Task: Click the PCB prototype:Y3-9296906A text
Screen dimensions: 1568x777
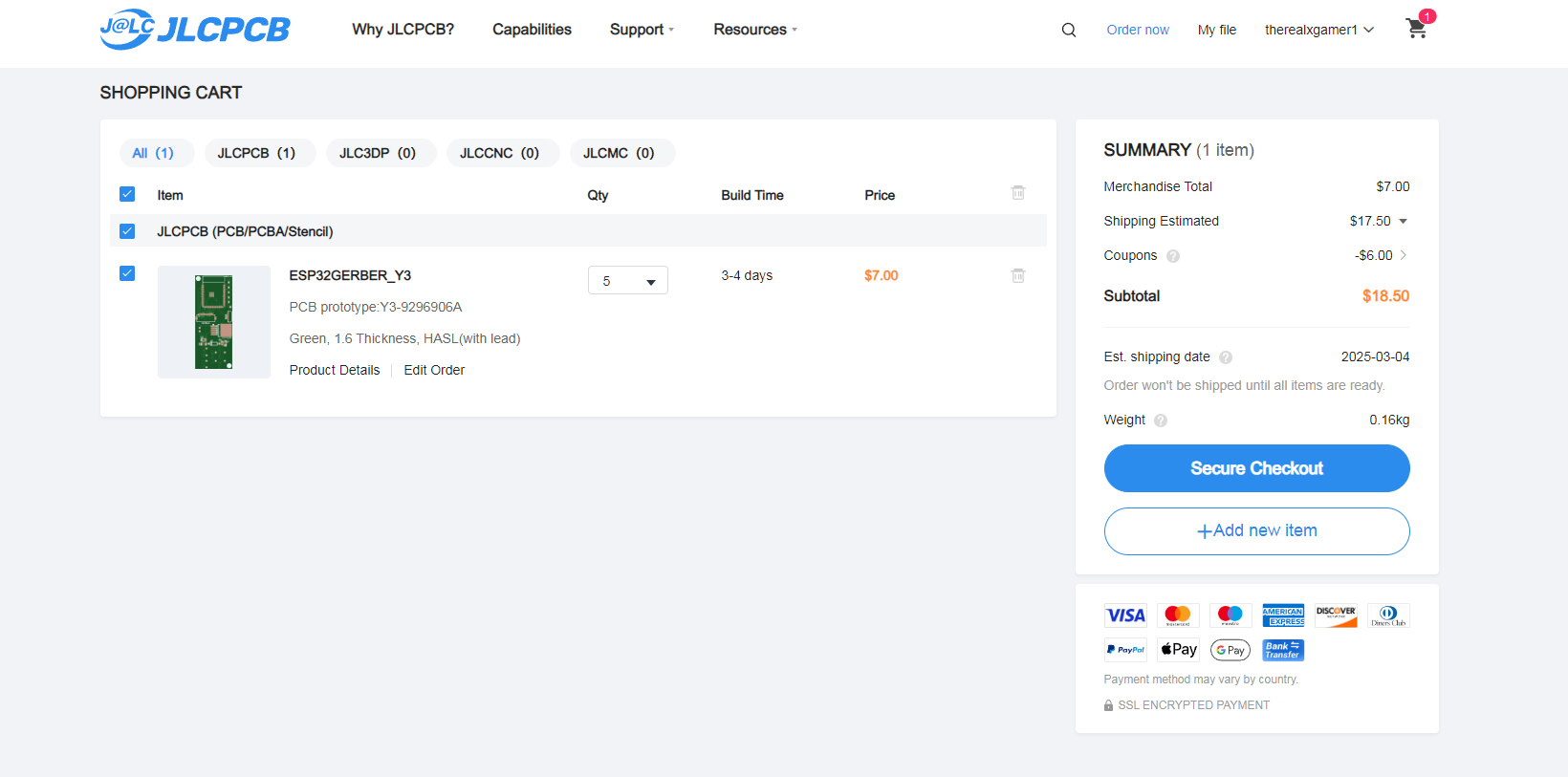Action: 376,307
